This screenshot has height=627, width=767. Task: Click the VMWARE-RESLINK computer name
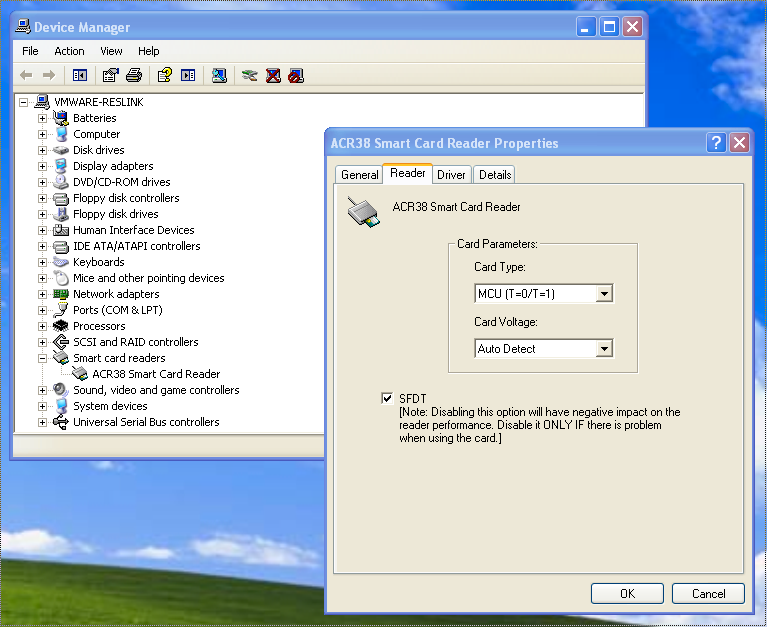tap(98, 102)
